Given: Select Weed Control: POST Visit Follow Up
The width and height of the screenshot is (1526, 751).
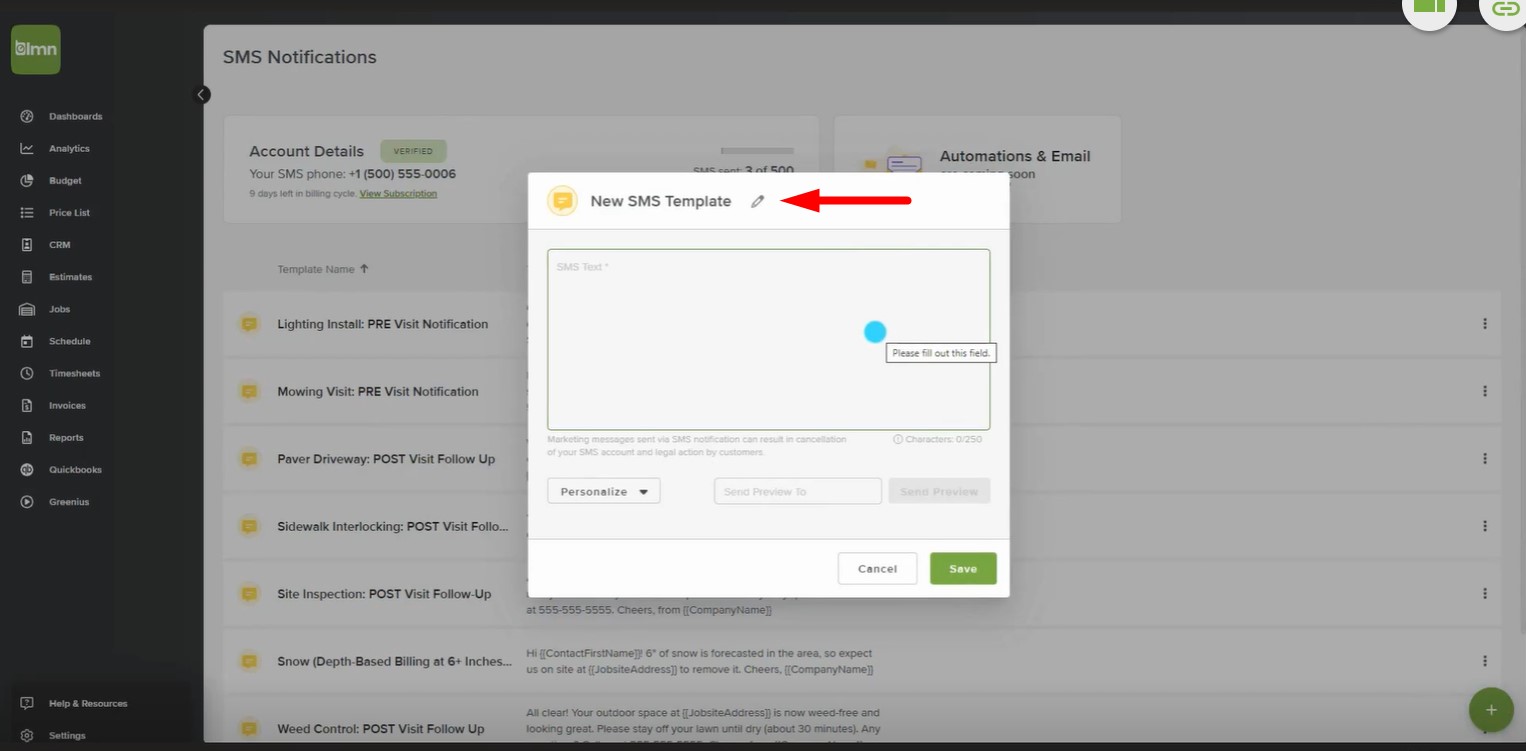Looking at the screenshot, I should pyautogui.click(x=381, y=729).
